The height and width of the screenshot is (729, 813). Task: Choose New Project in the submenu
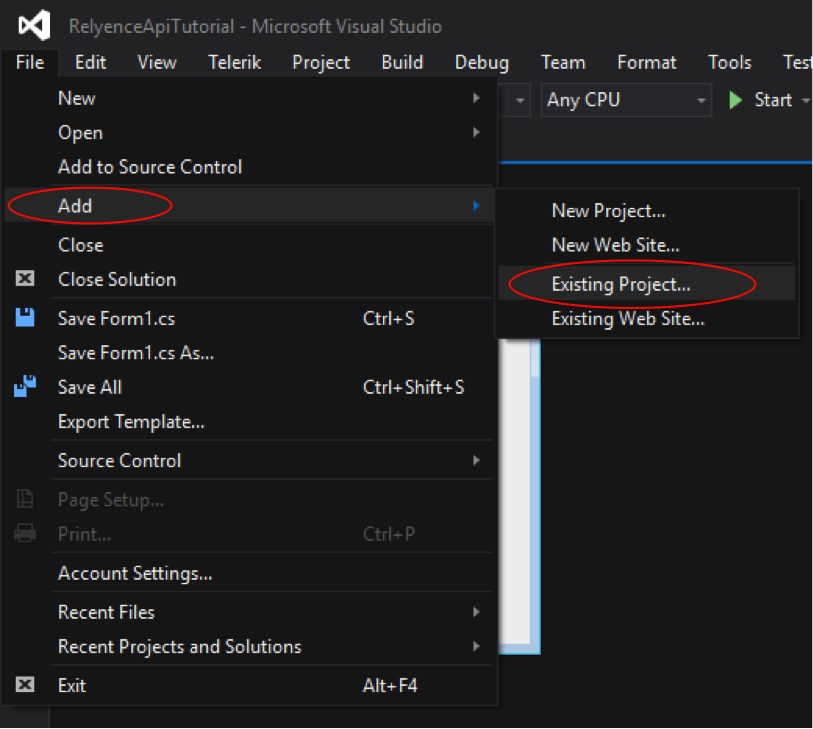(x=608, y=210)
